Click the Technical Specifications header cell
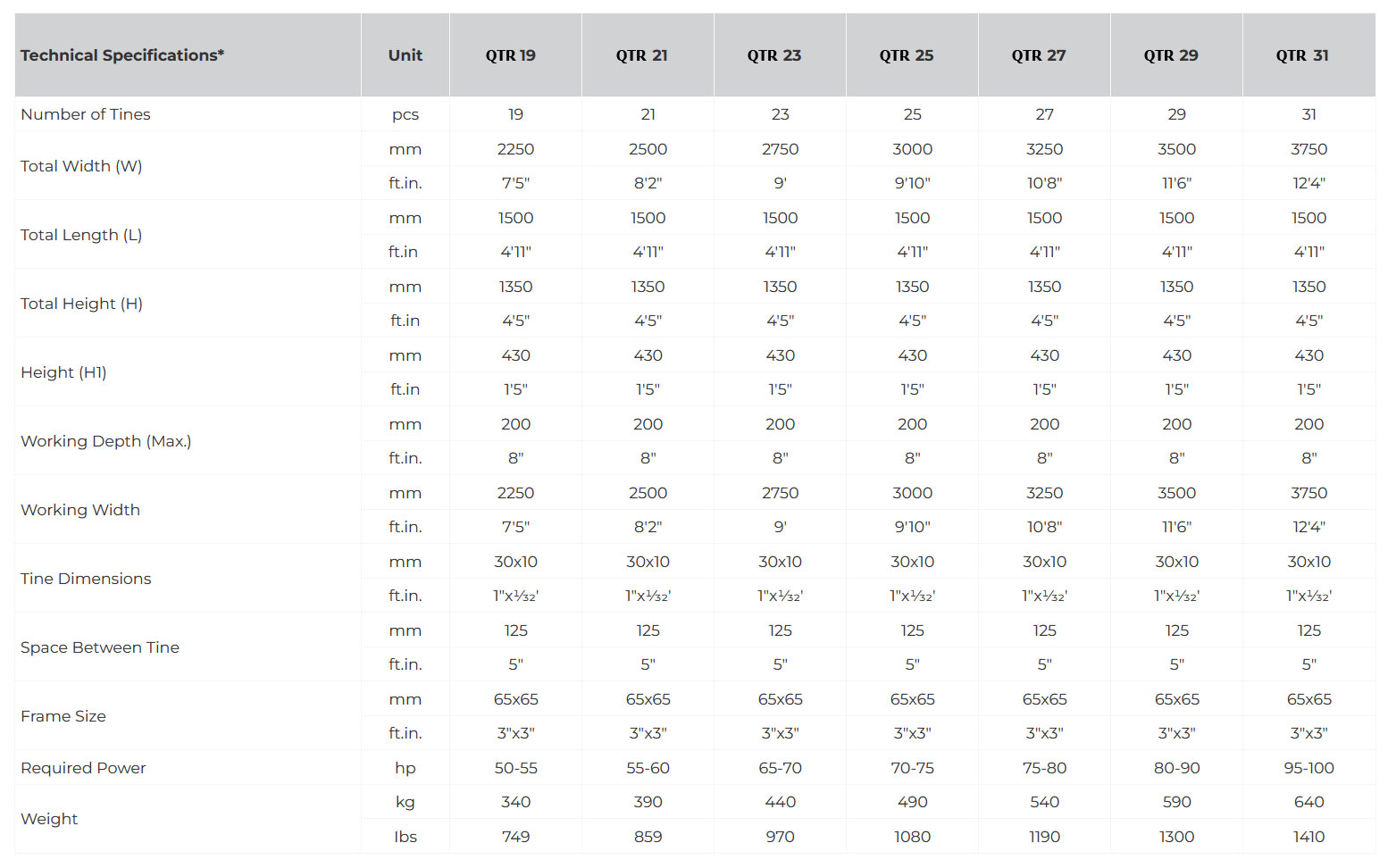Screen dimensions: 1396x868 [x=122, y=55]
